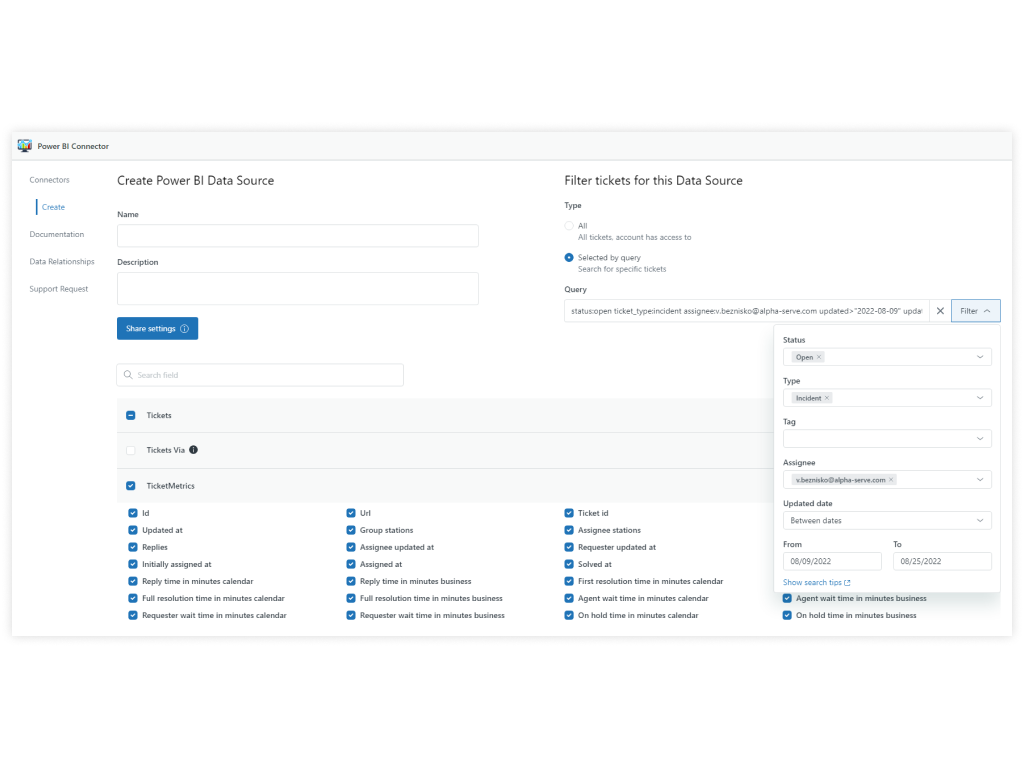
Task: Click the search magnifier in the field search box
Action: click(126, 375)
